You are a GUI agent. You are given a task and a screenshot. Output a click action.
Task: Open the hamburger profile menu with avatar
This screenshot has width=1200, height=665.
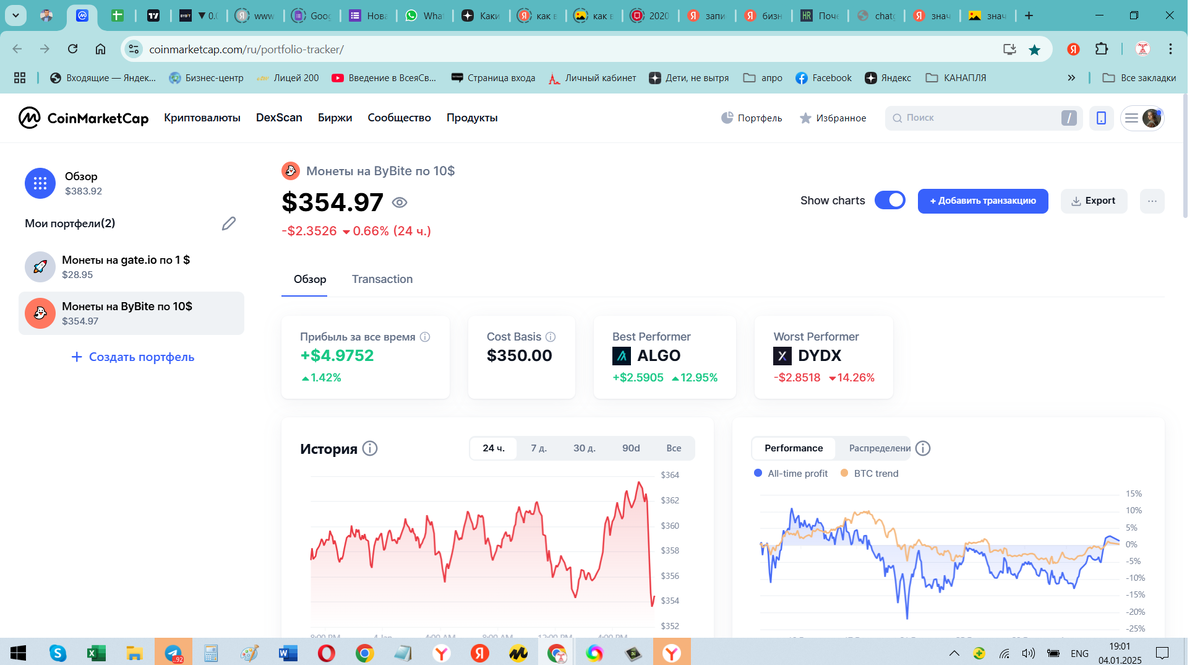click(x=1141, y=118)
